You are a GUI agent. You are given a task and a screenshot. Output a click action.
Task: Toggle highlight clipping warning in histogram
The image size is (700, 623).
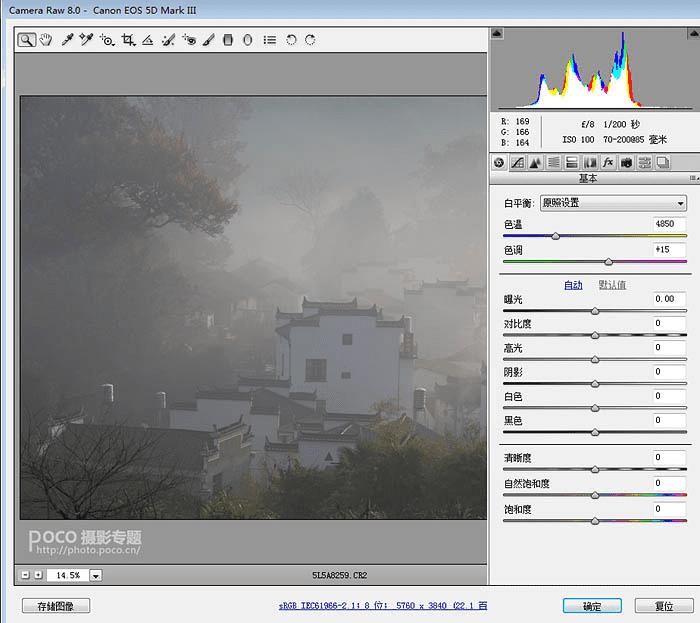(694, 33)
